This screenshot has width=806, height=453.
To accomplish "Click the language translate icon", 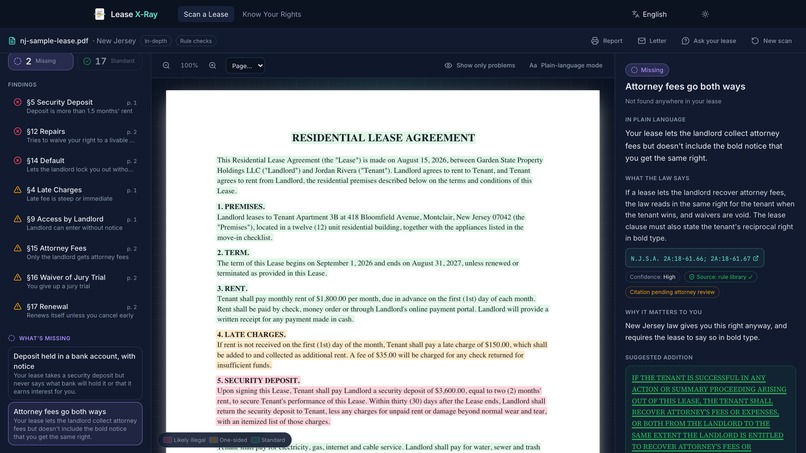I will (x=635, y=14).
